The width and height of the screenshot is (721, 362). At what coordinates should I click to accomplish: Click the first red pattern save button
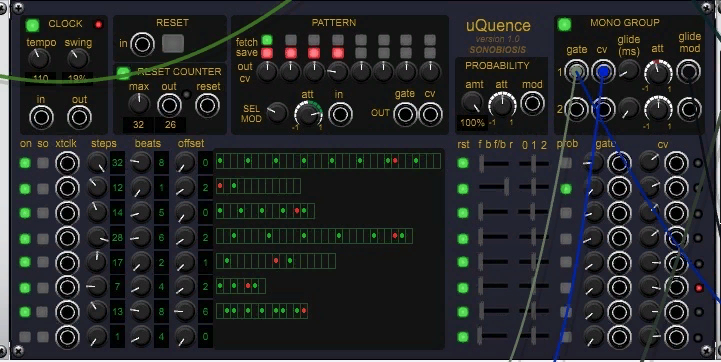tap(267, 53)
